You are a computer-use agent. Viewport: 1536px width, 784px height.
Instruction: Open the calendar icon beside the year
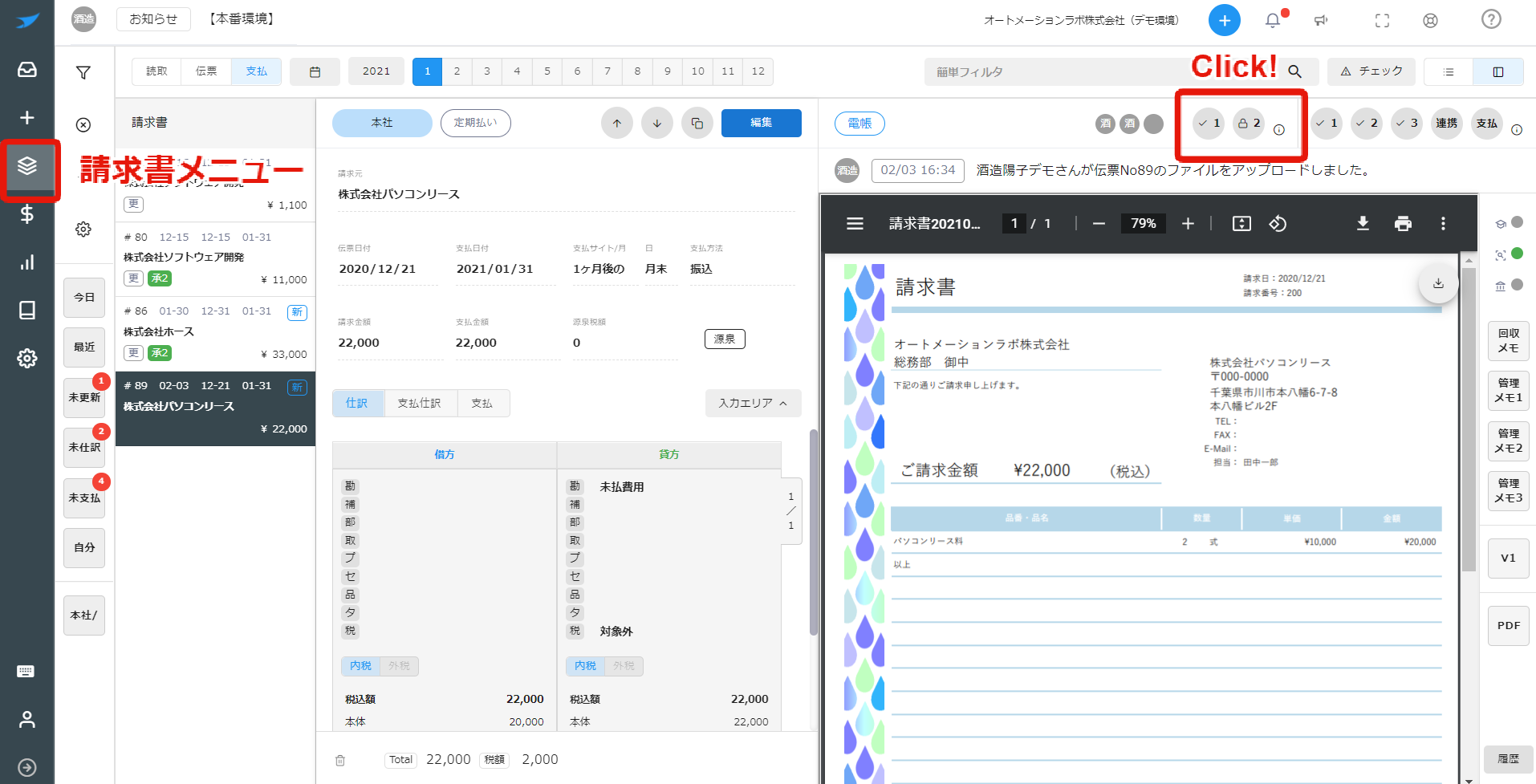point(315,72)
